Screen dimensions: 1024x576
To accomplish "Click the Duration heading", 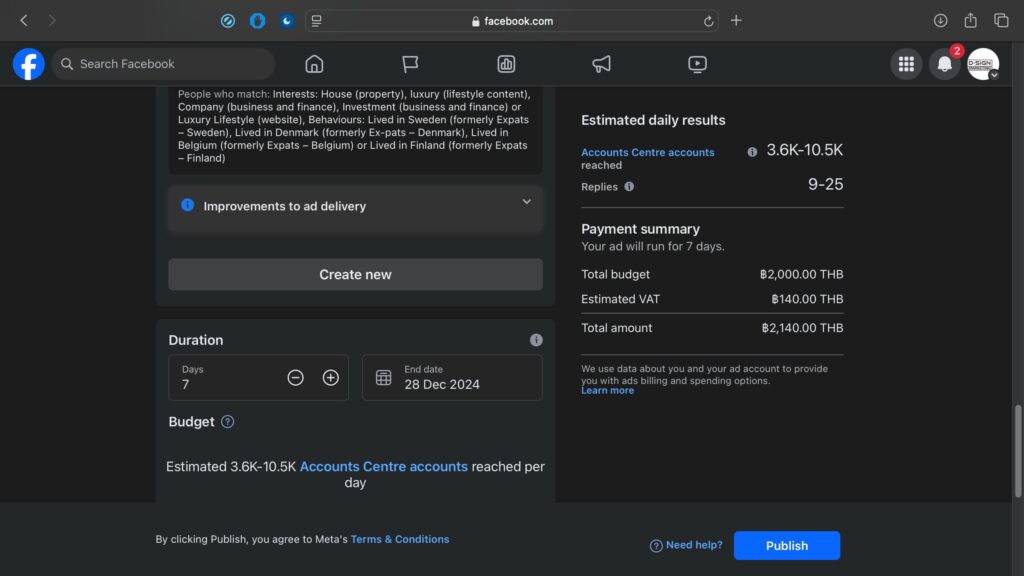I will tap(196, 340).
